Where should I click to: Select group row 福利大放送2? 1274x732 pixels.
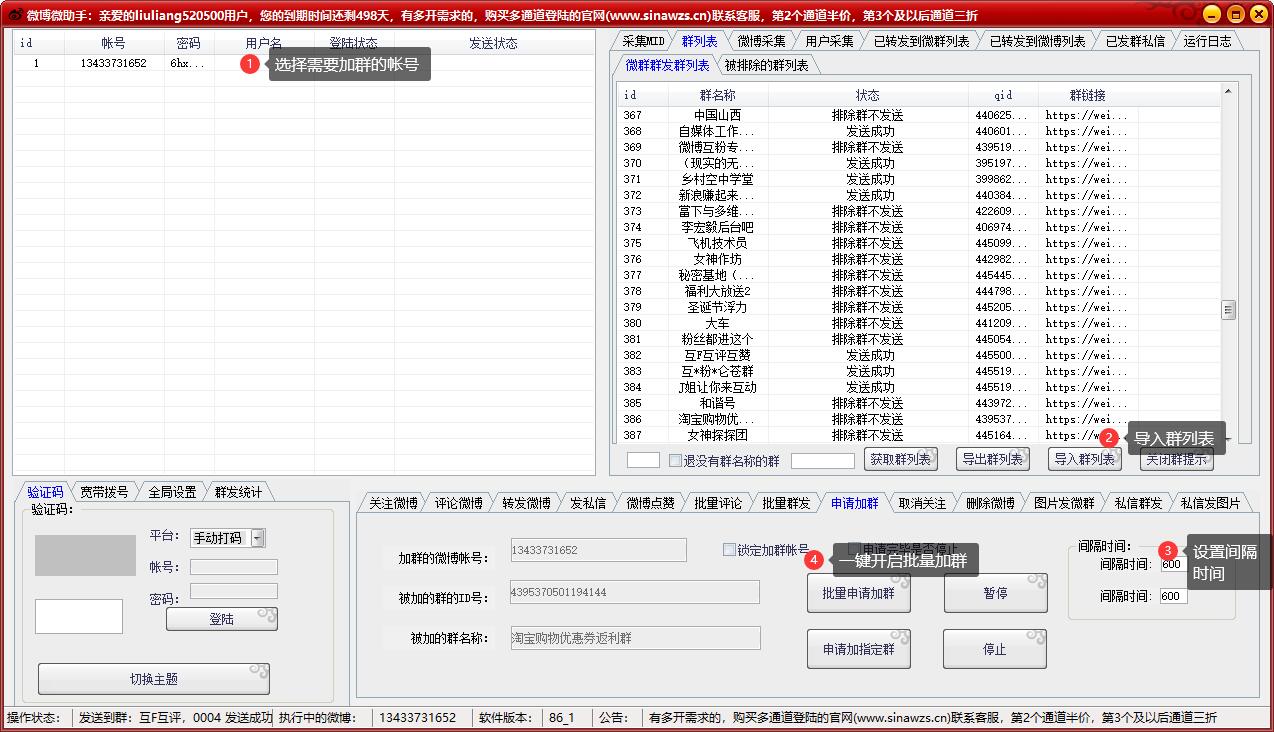[x=920, y=291]
